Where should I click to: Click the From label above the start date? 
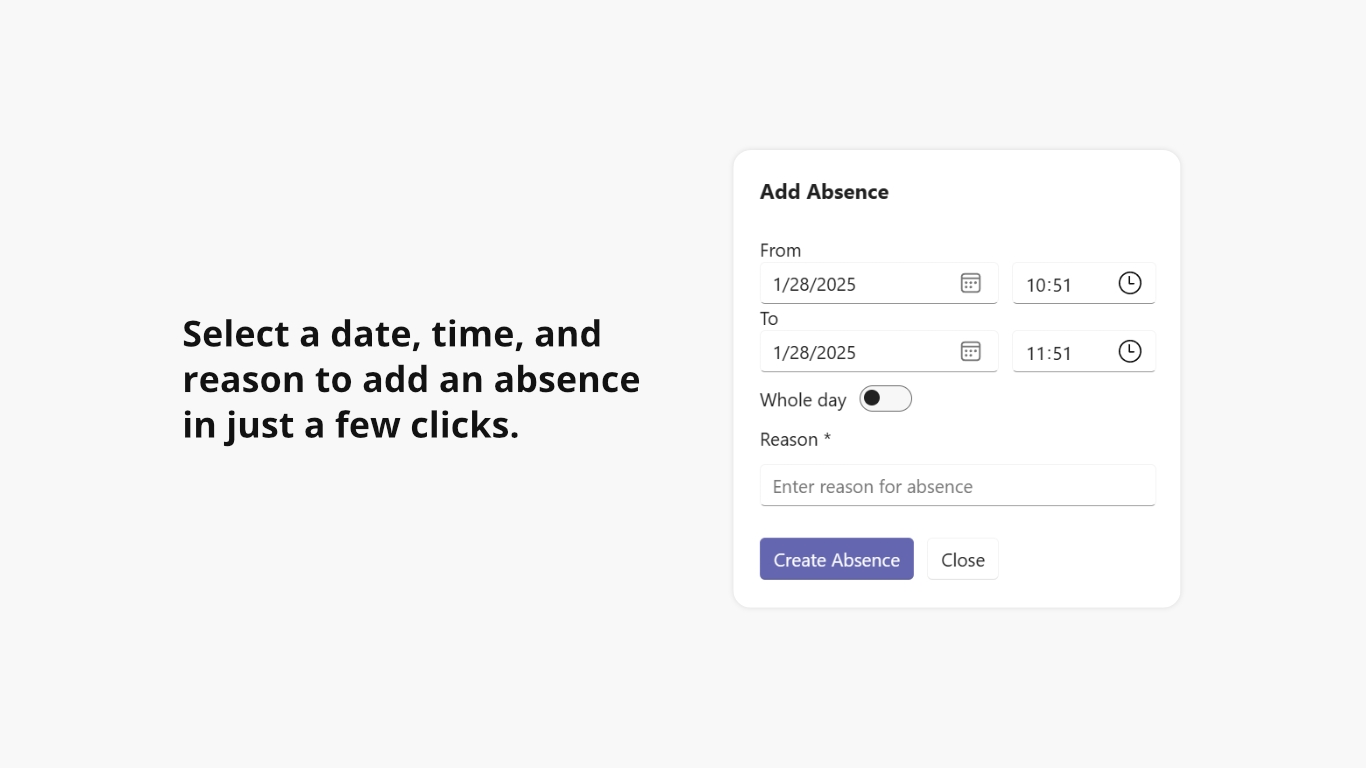(780, 250)
